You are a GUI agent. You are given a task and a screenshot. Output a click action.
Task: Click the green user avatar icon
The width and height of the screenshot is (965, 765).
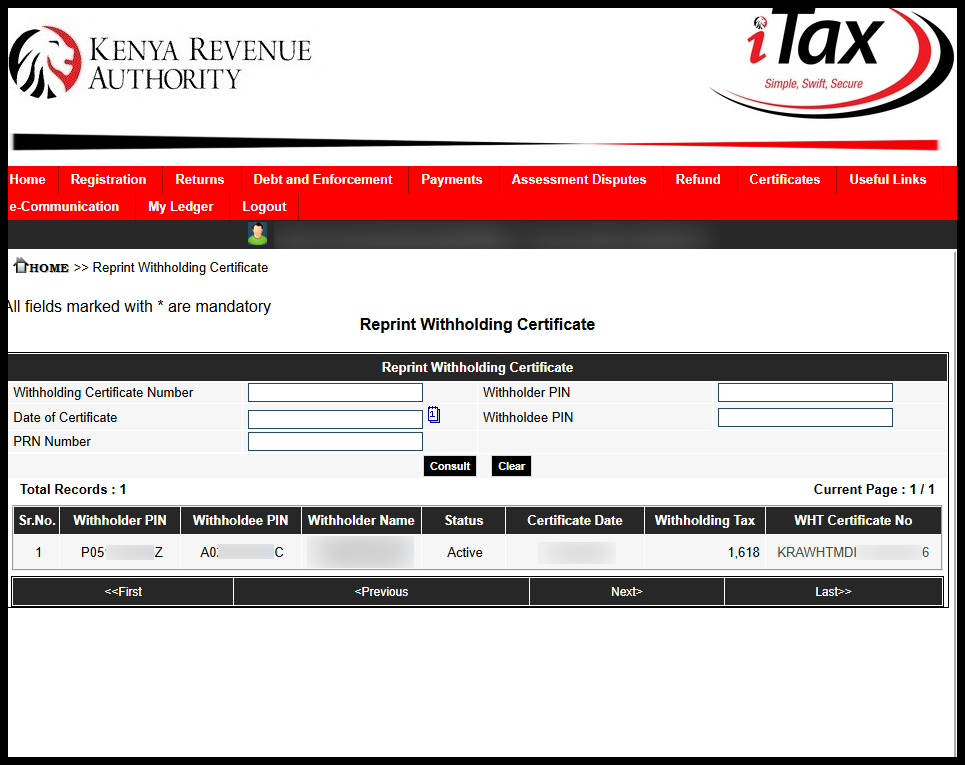257,234
